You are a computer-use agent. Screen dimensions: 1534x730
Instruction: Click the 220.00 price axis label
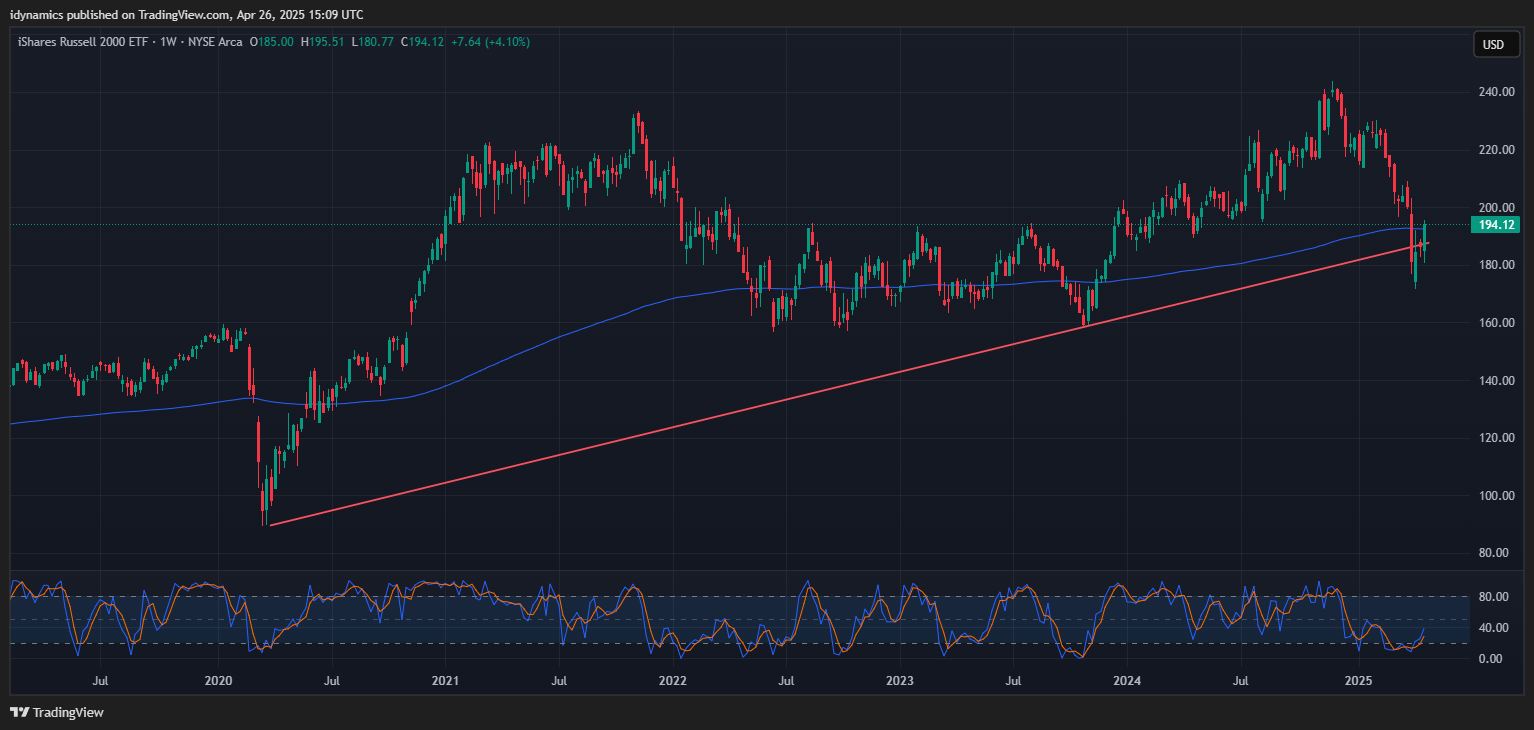(x=1496, y=150)
